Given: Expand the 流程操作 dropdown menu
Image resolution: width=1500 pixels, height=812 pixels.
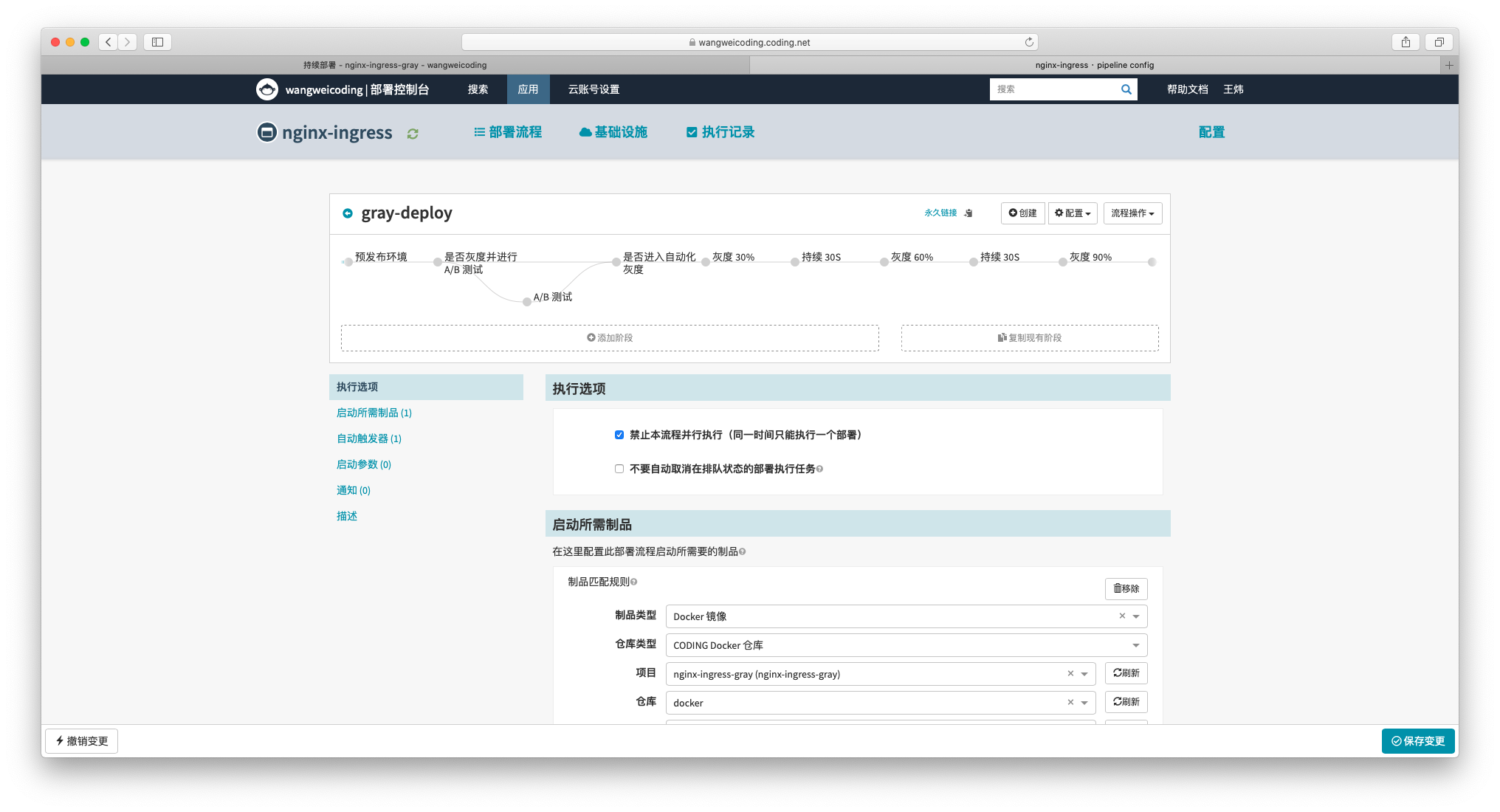Looking at the screenshot, I should click(x=1132, y=213).
